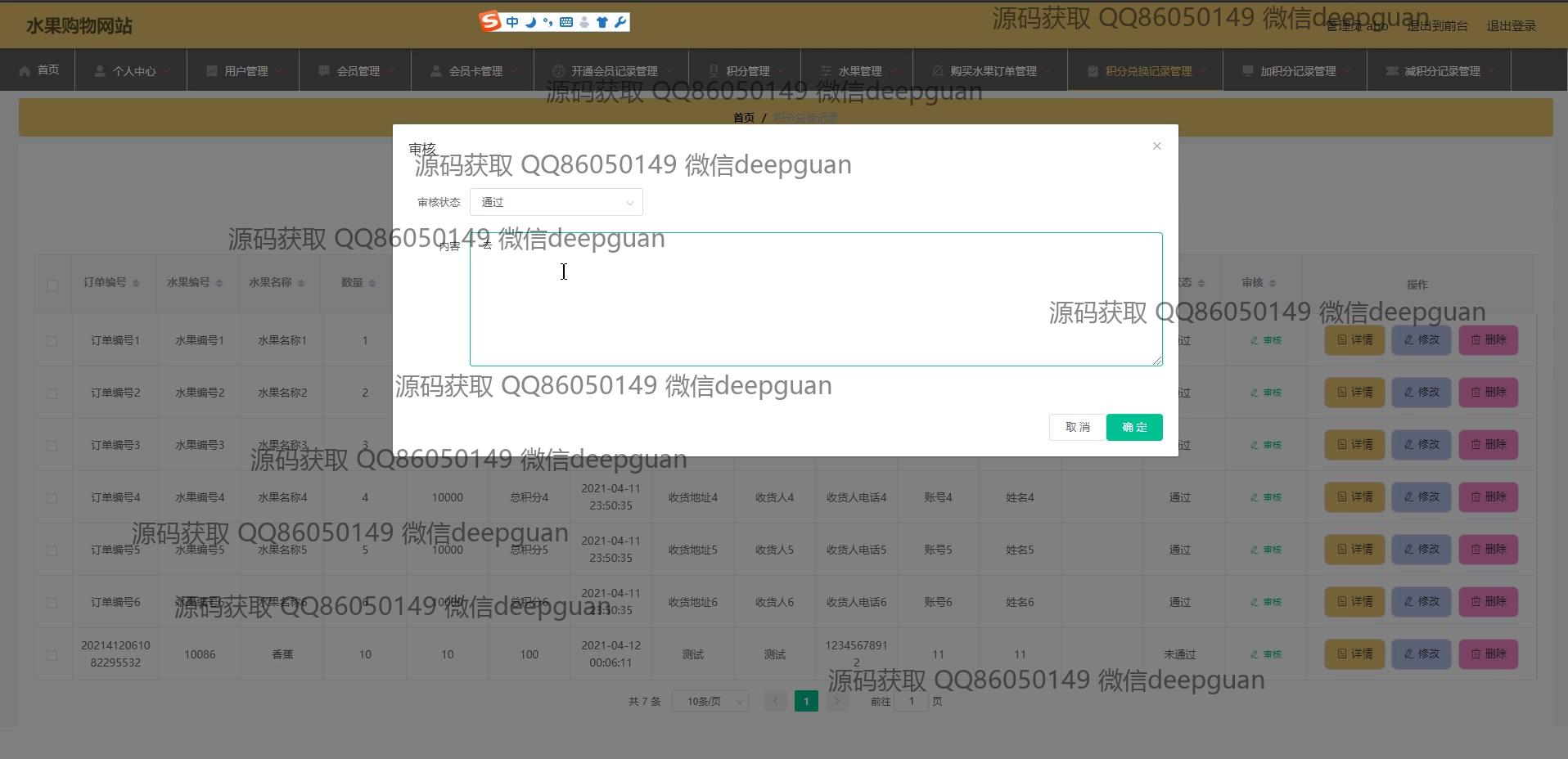1568x759 pixels.
Task: Expand the 个人中心 navigation menu
Action: click(x=131, y=71)
